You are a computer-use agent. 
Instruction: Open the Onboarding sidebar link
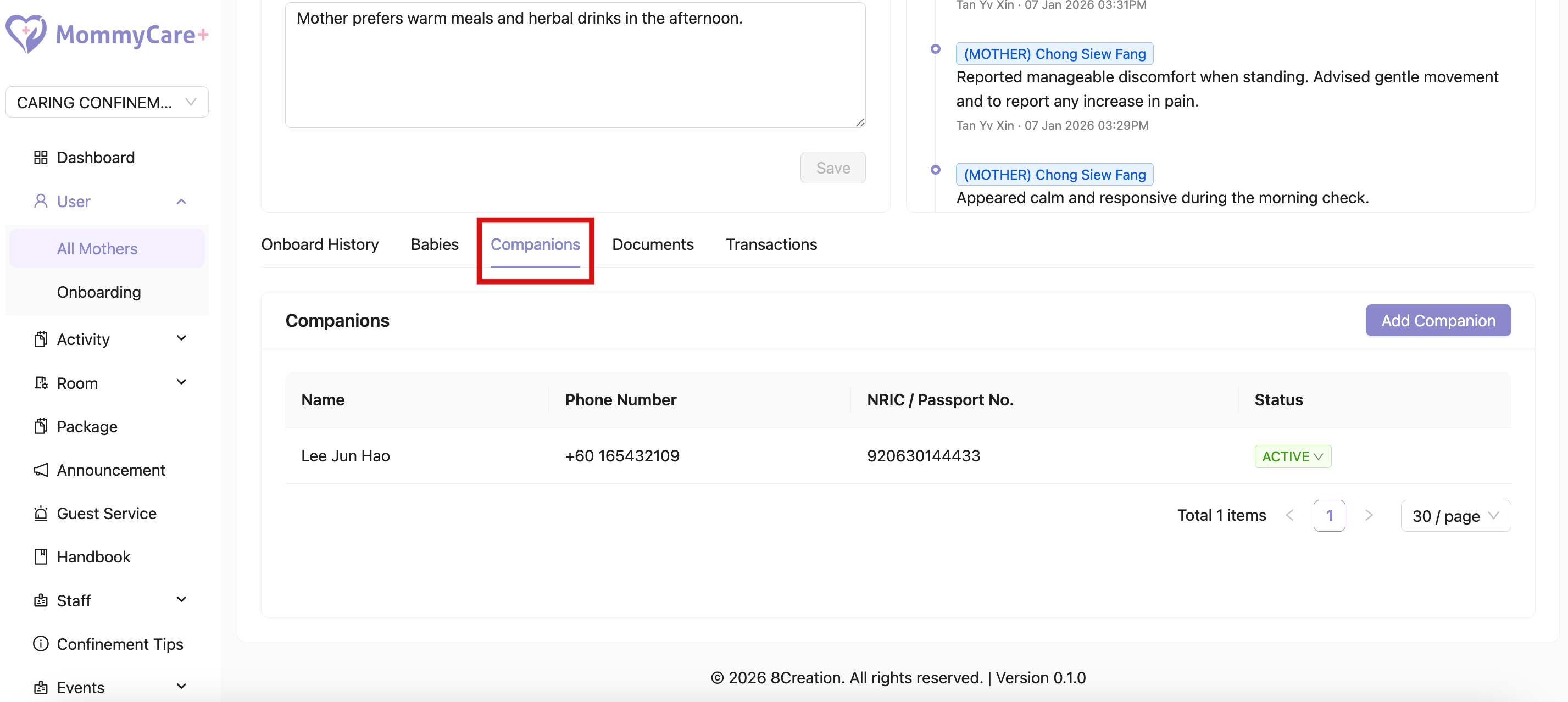98,292
